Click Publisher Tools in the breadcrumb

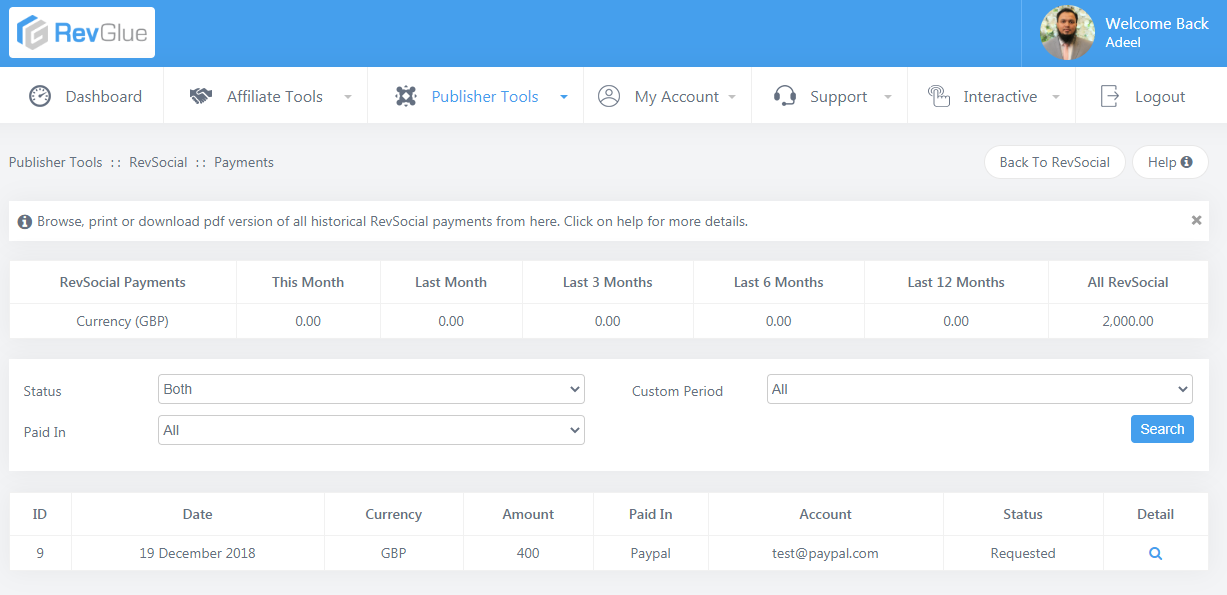(56, 162)
